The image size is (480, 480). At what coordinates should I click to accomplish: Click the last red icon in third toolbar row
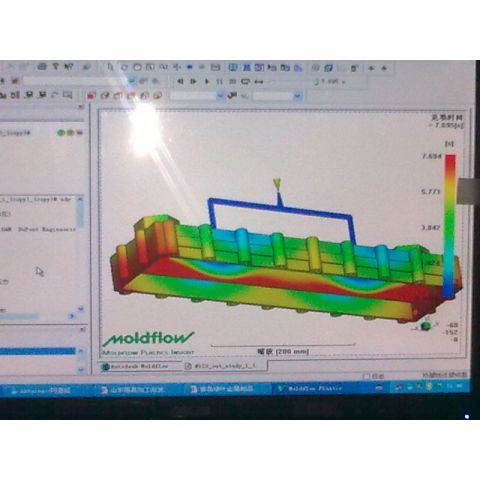tap(157, 96)
